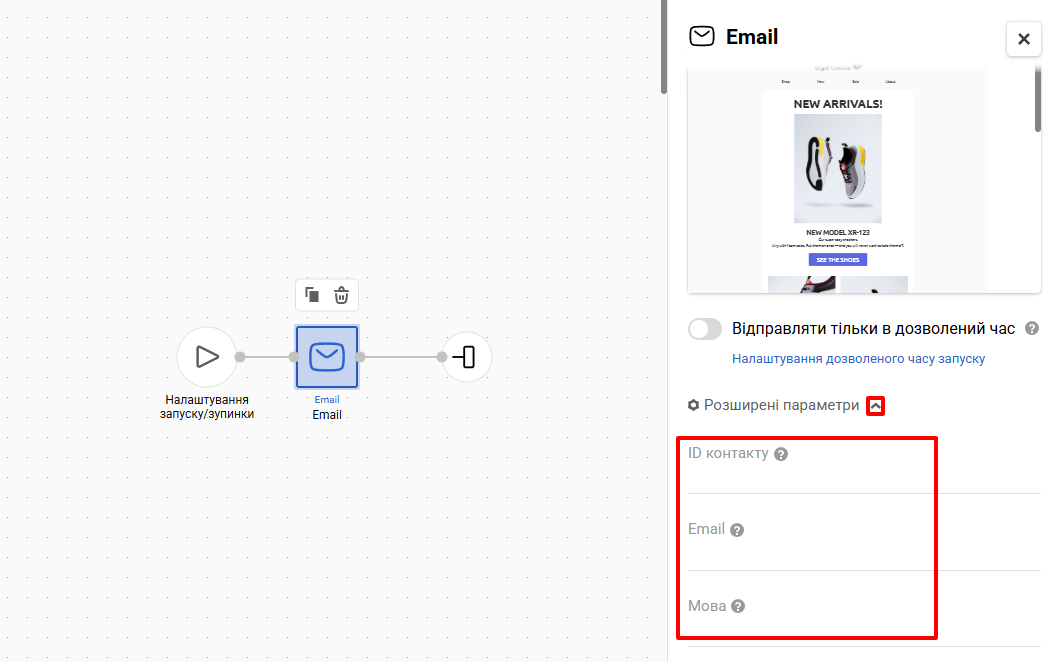Focus the Мова input field
Screen dimensions: 1053x662
(864, 632)
